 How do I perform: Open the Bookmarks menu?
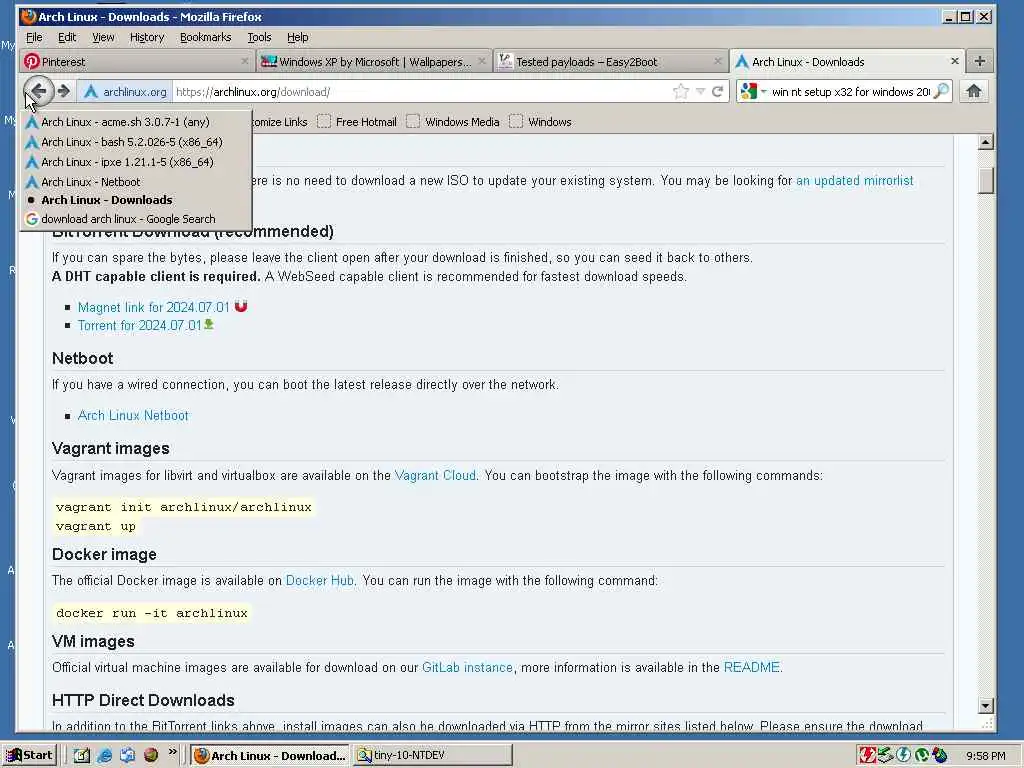(206, 37)
